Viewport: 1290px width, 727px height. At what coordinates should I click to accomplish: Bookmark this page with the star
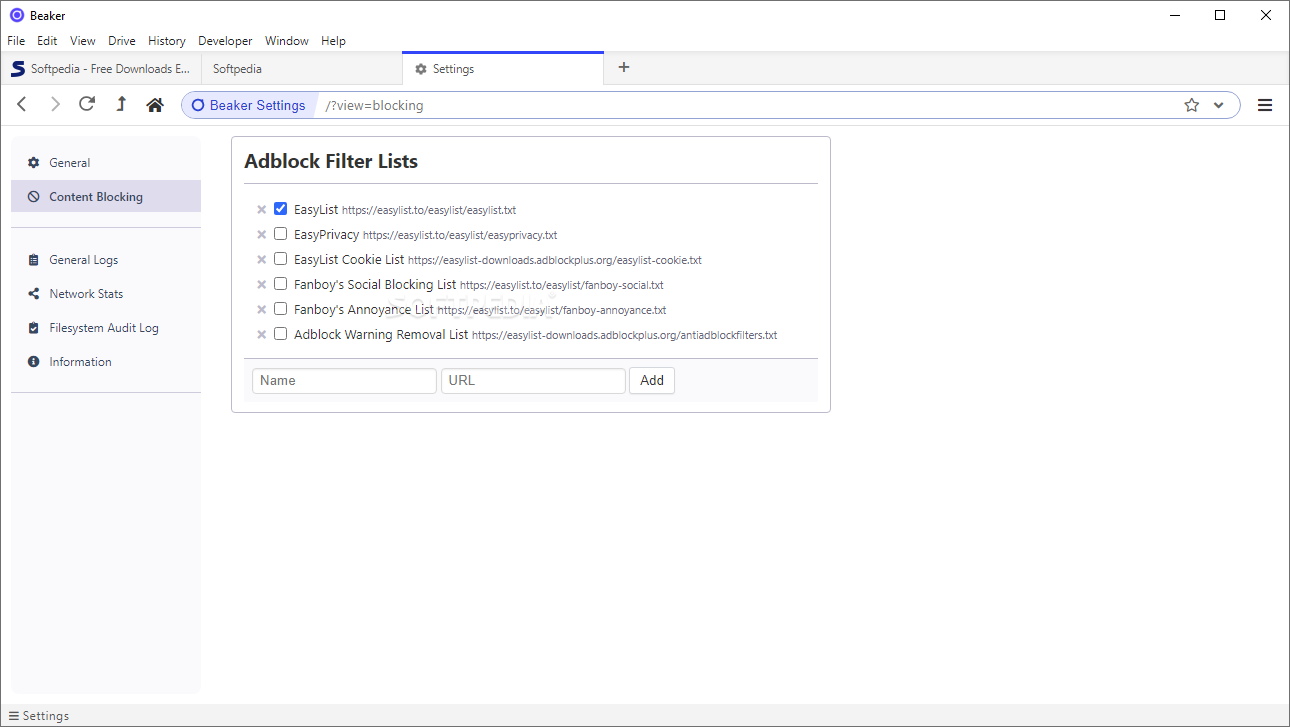click(x=1192, y=105)
